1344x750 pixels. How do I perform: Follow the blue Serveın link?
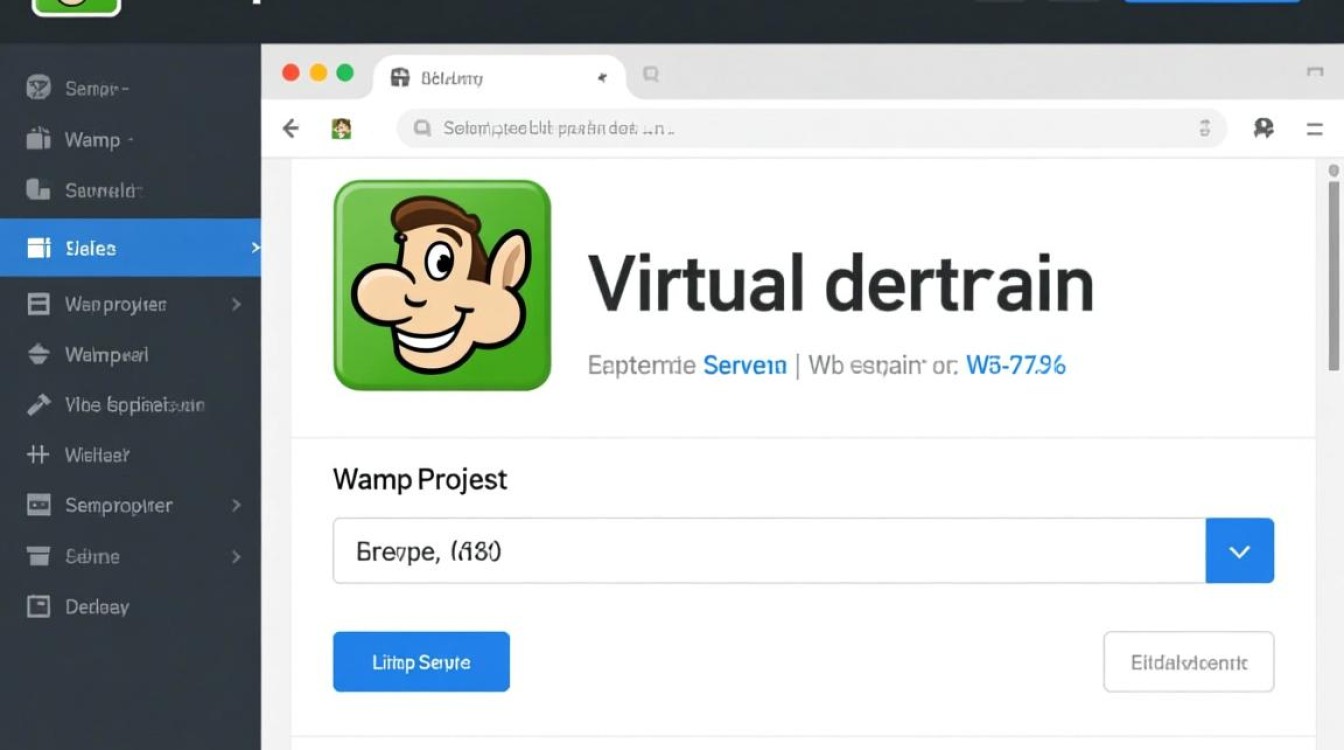click(745, 365)
